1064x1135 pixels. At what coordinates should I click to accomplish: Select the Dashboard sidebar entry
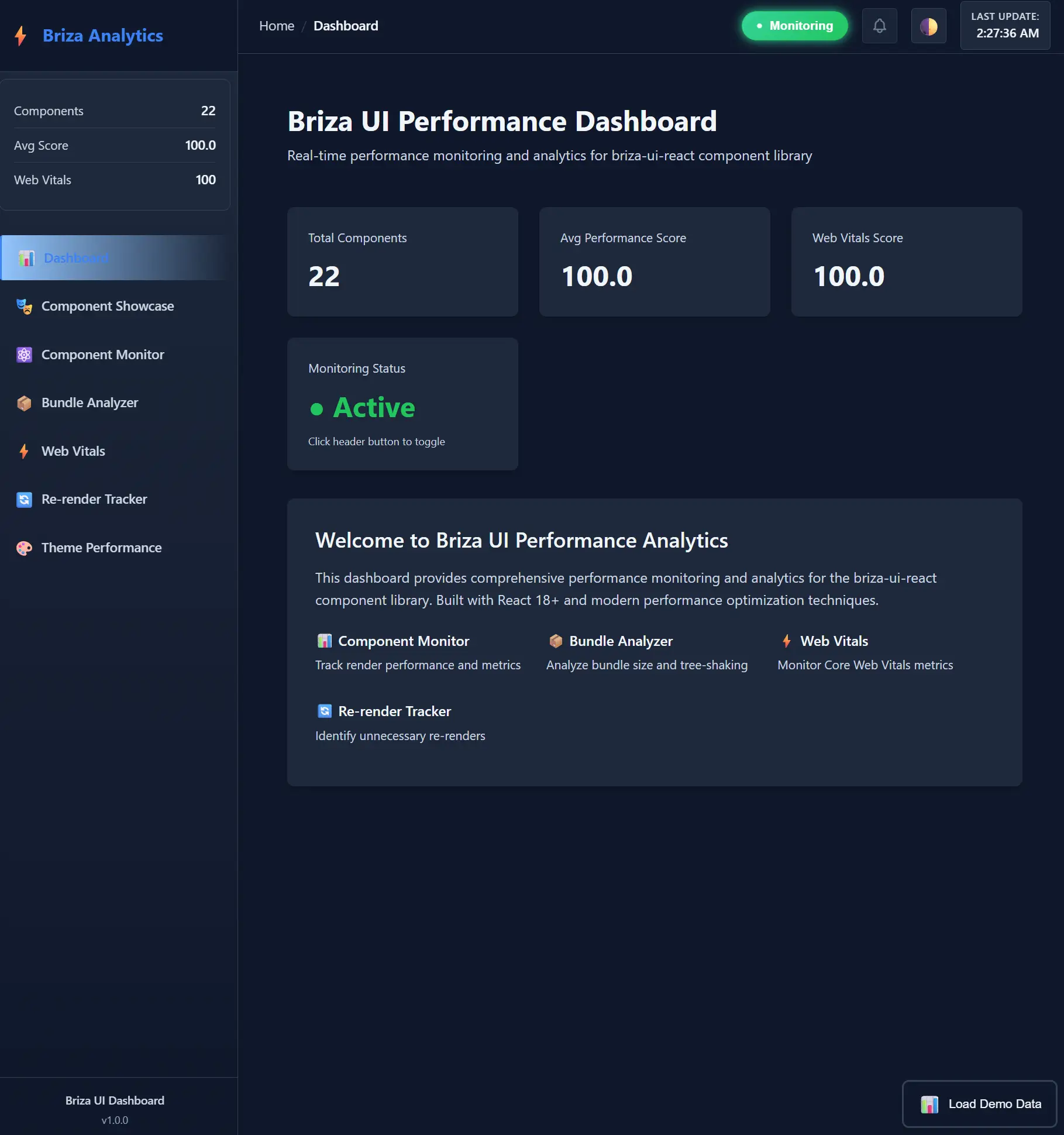(76, 257)
